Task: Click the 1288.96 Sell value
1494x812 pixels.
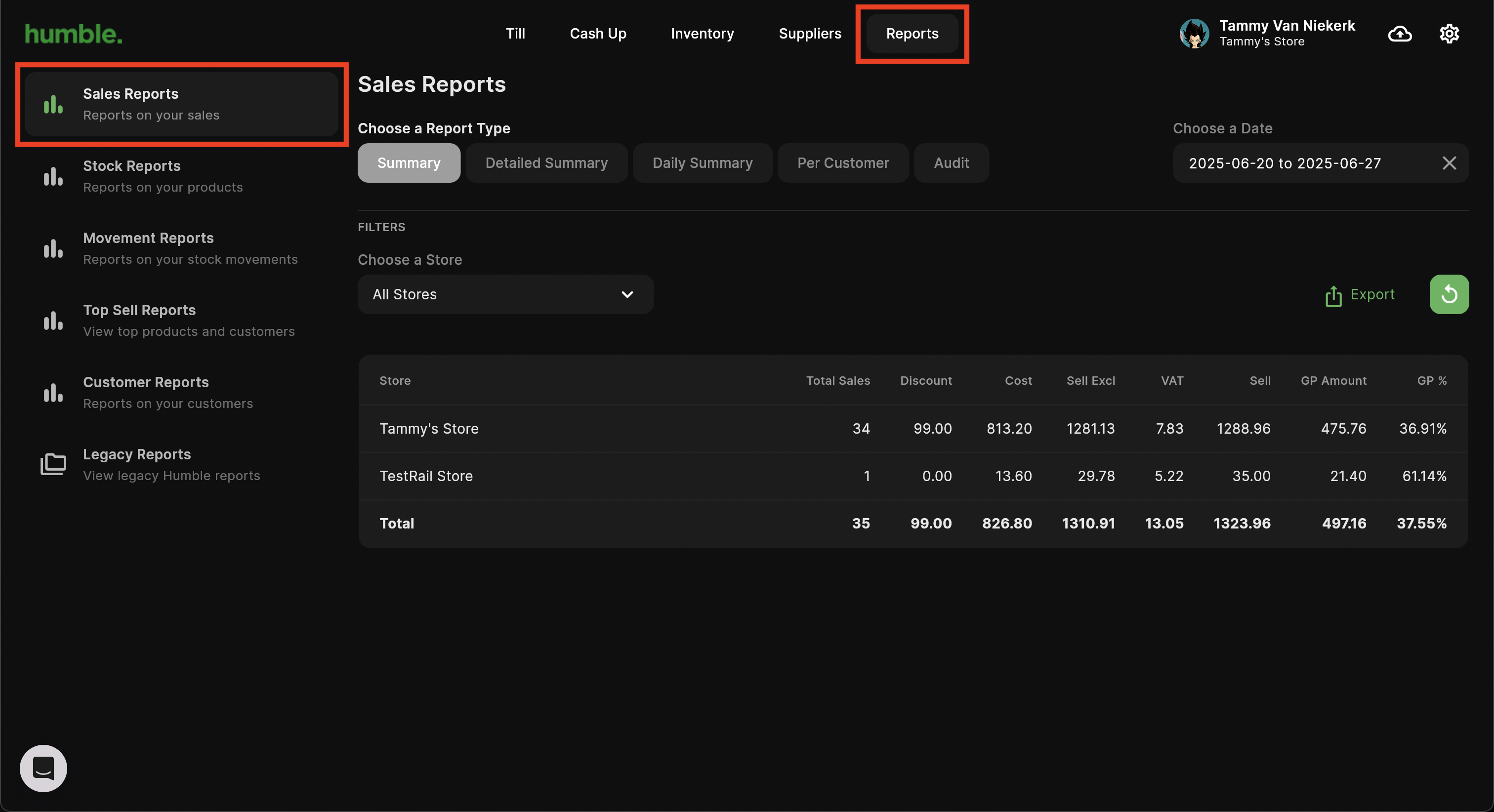Action: [x=1244, y=429]
